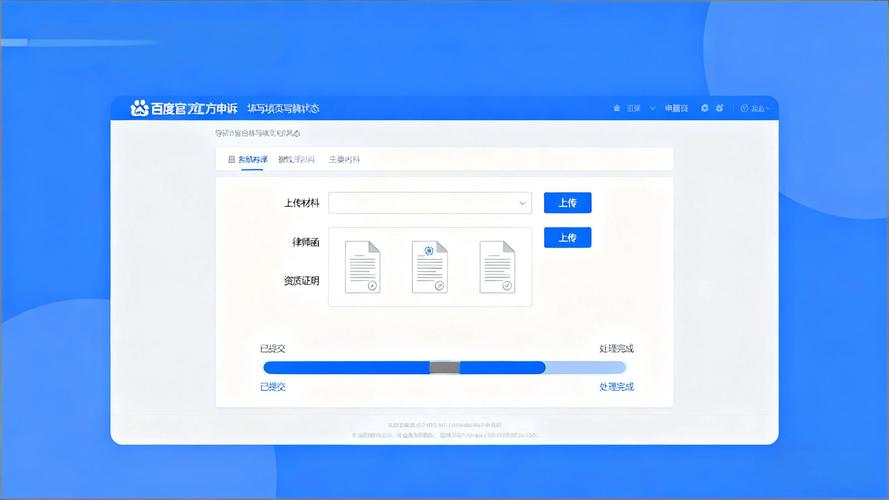Open the home icon in the blue header
Image resolution: width=889 pixels, height=500 pixels.
[x=617, y=108]
